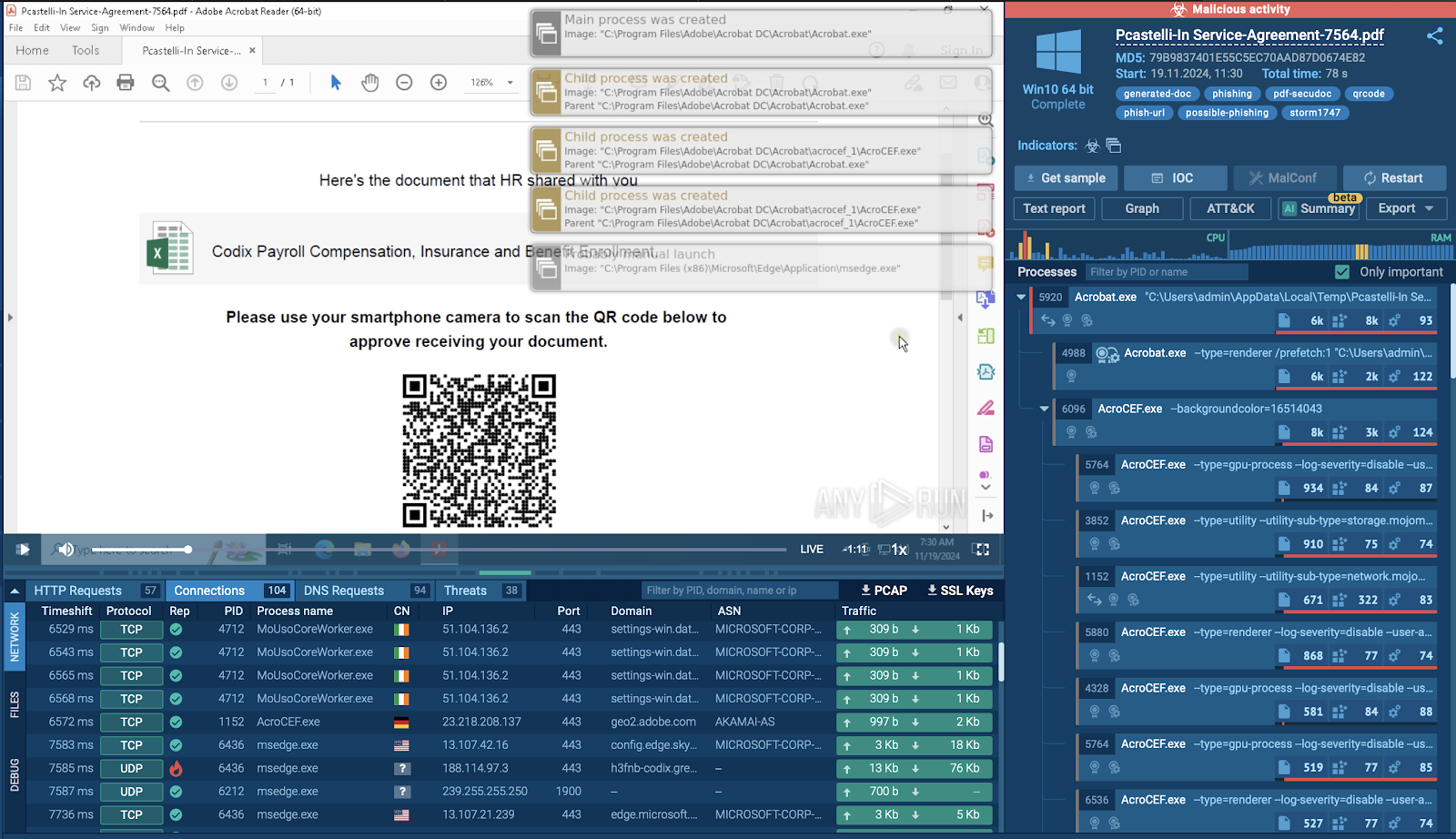This screenshot has height=839, width=1456.
Task: Mute the recording with the volume icon
Action: coord(66,550)
